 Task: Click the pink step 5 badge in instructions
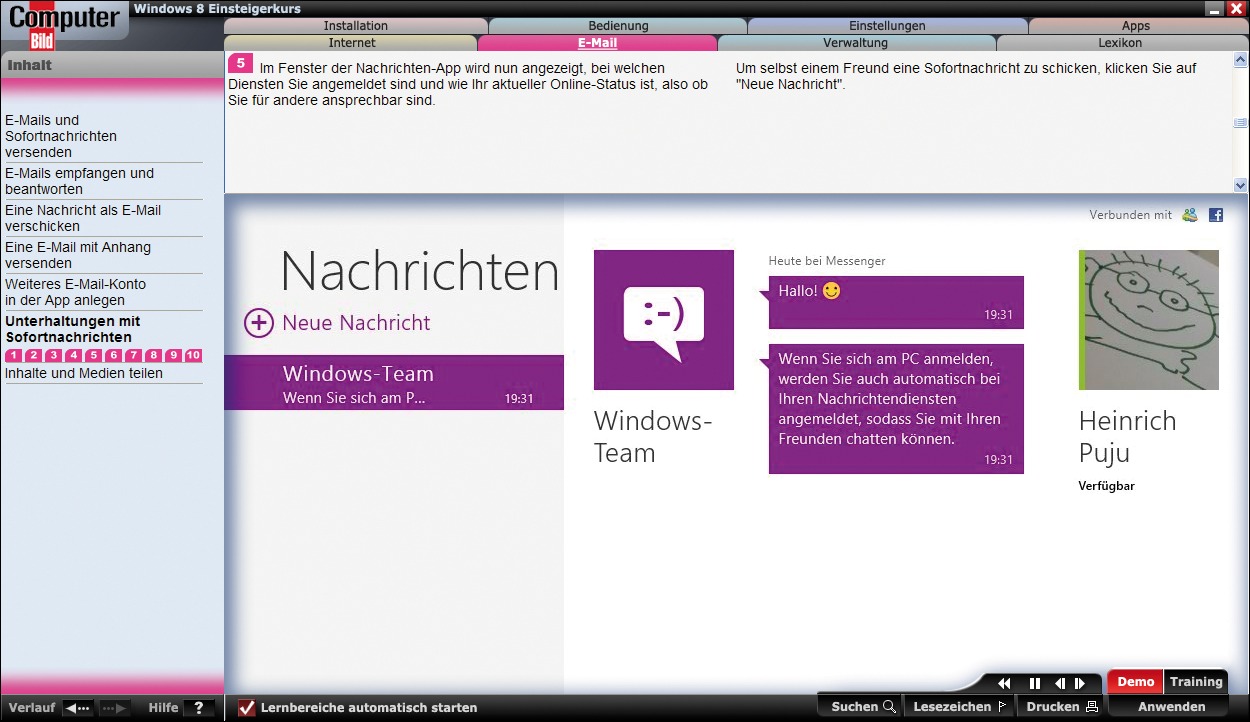coord(240,63)
